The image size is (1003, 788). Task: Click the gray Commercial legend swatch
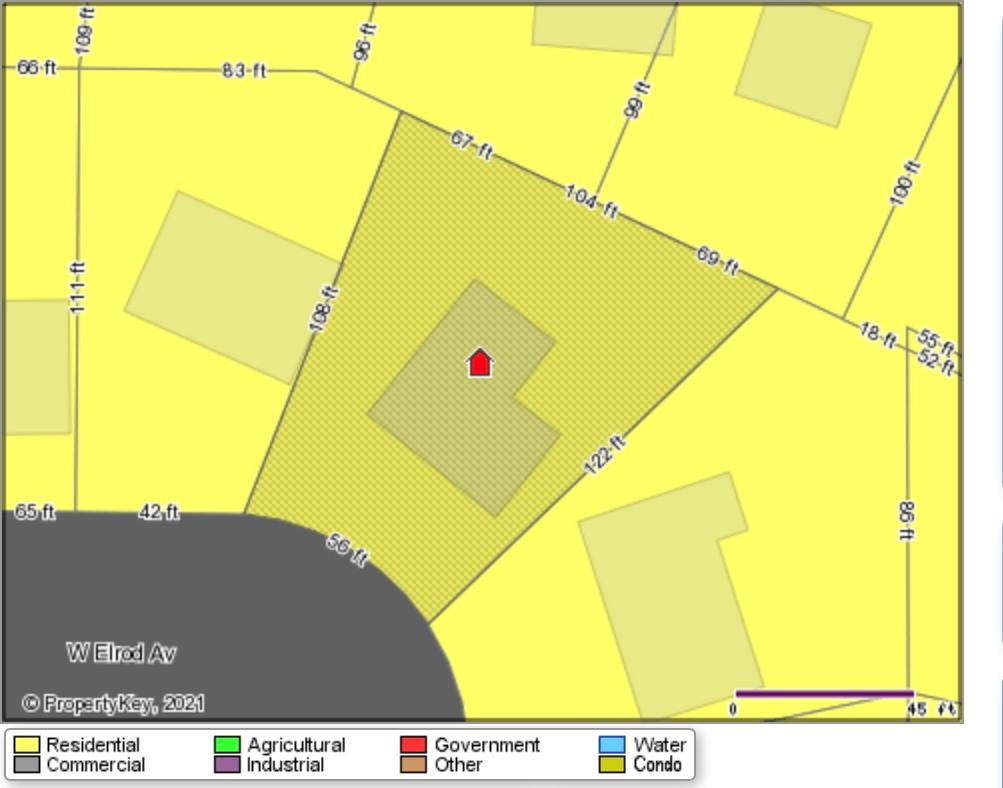tap(27, 765)
